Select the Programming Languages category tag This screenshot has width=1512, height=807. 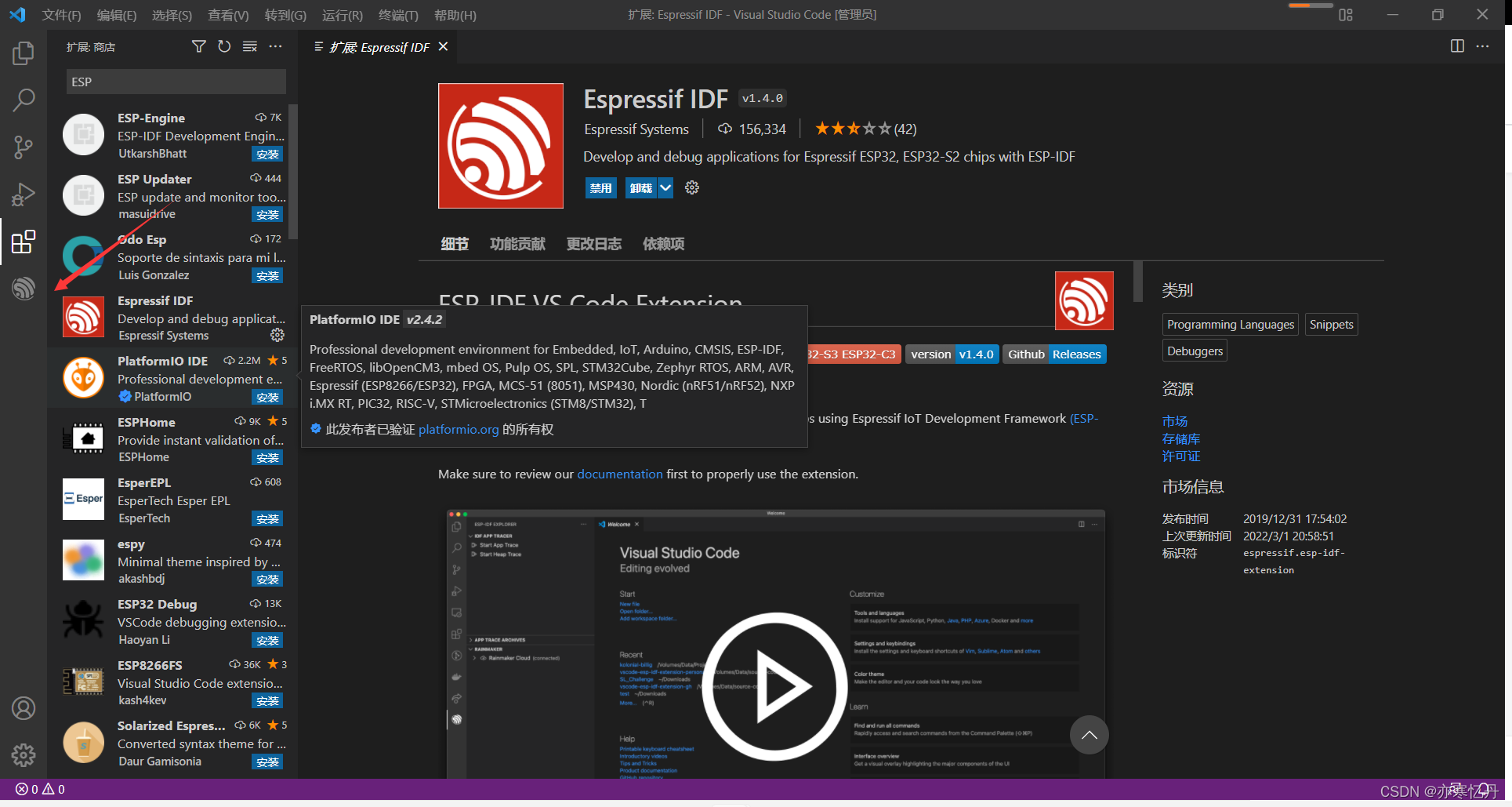pyautogui.click(x=1231, y=325)
